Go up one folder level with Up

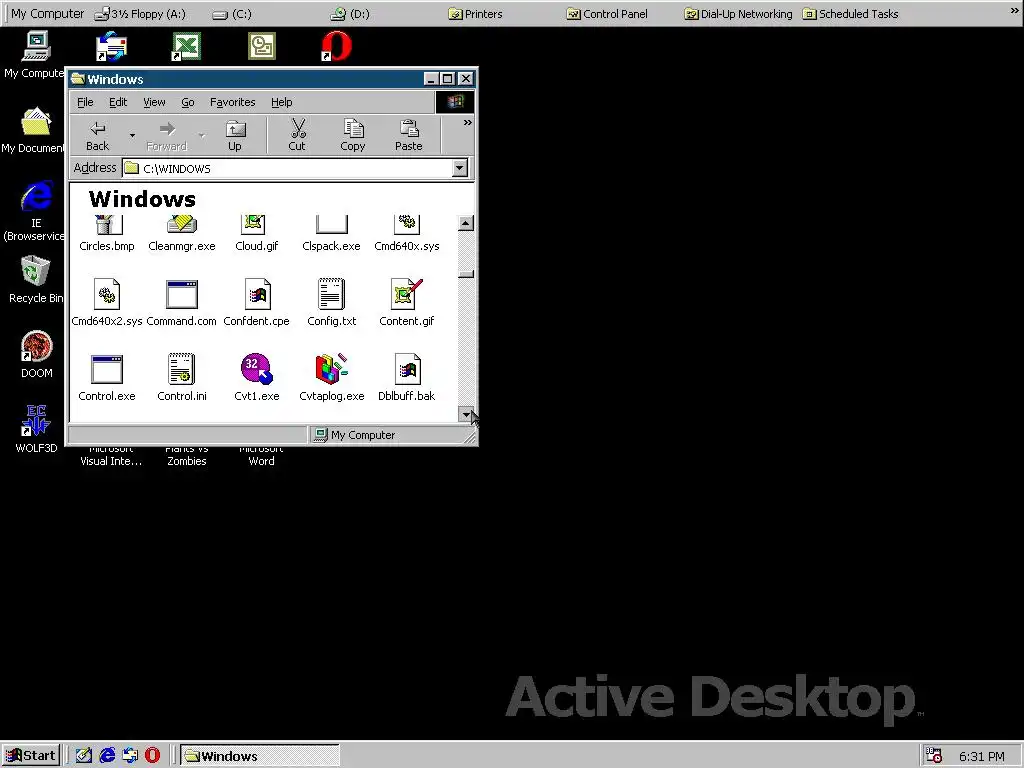(x=234, y=136)
